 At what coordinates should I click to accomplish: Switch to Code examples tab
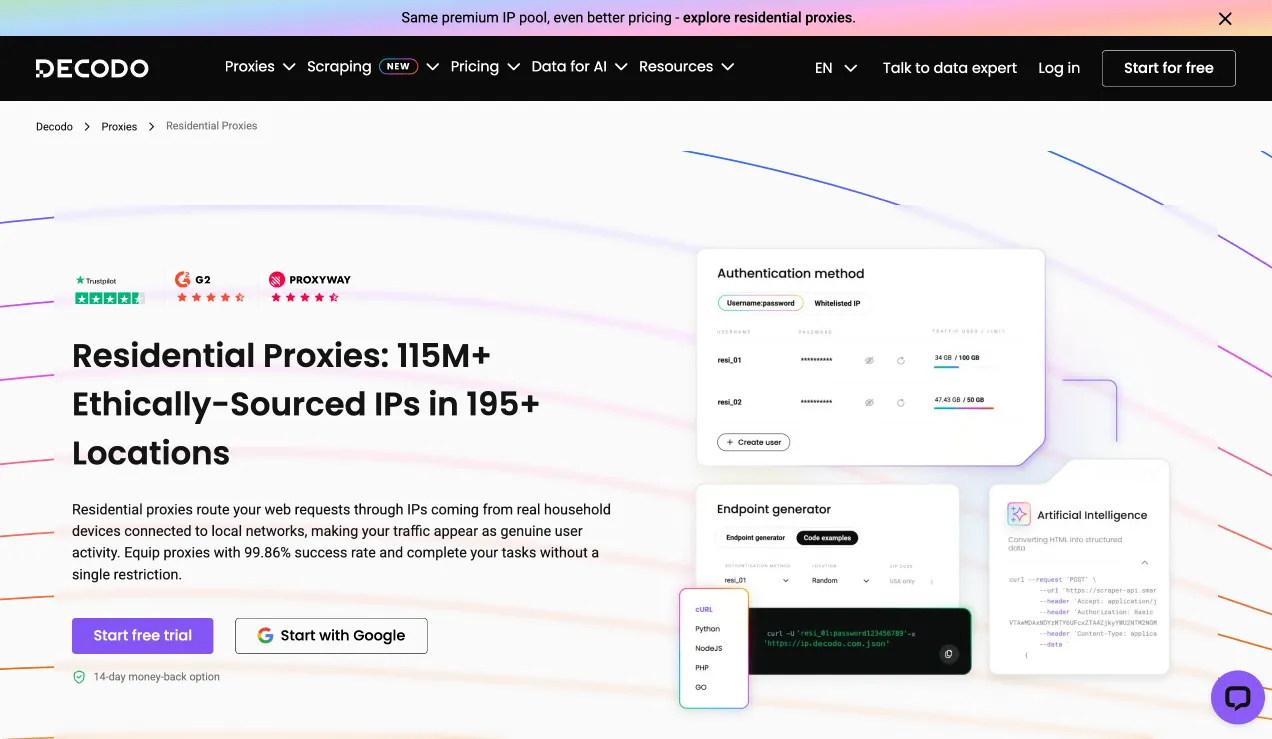pos(827,538)
